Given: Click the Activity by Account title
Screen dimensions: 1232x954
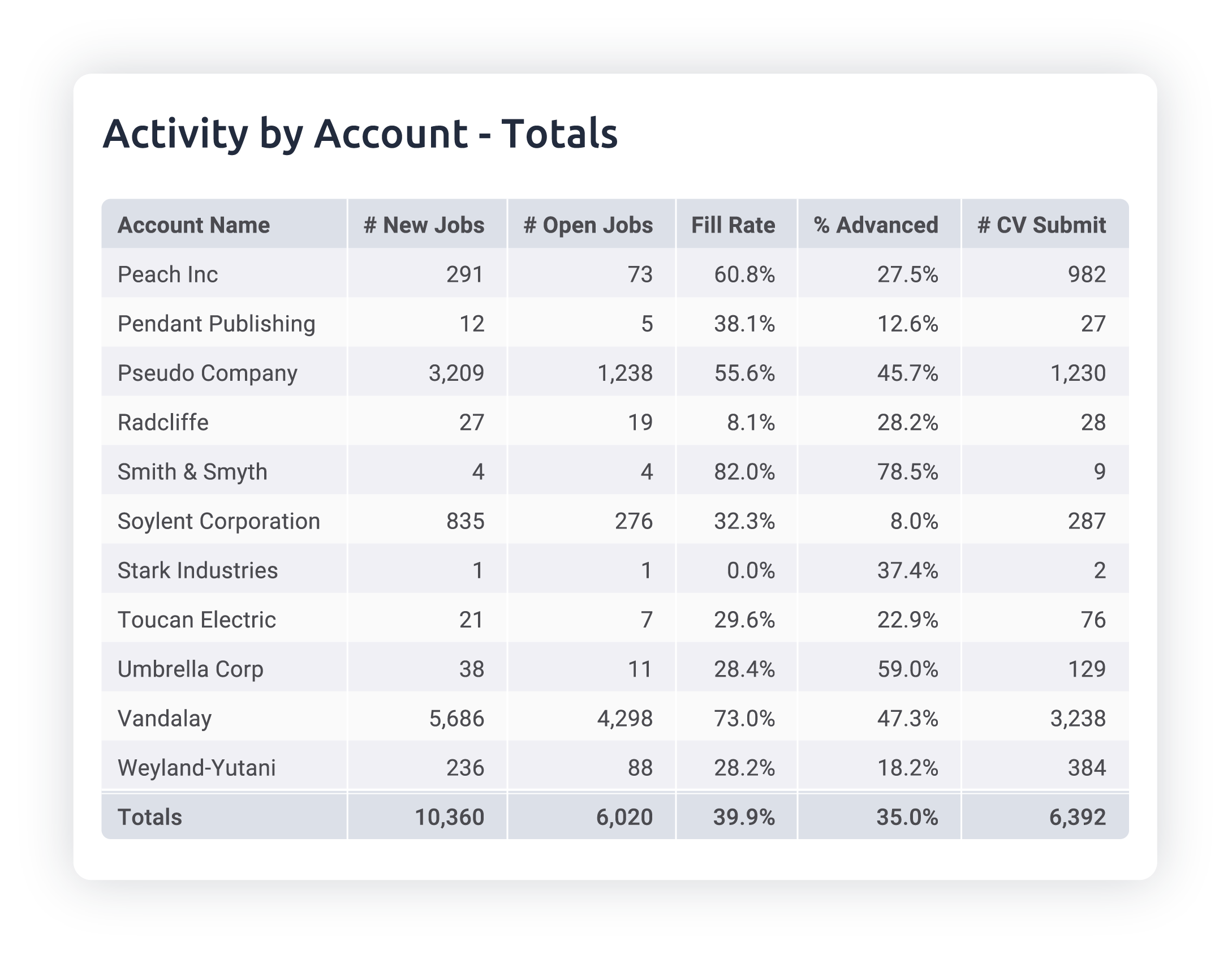Looking at the screenshot, I should click(360, 134).
